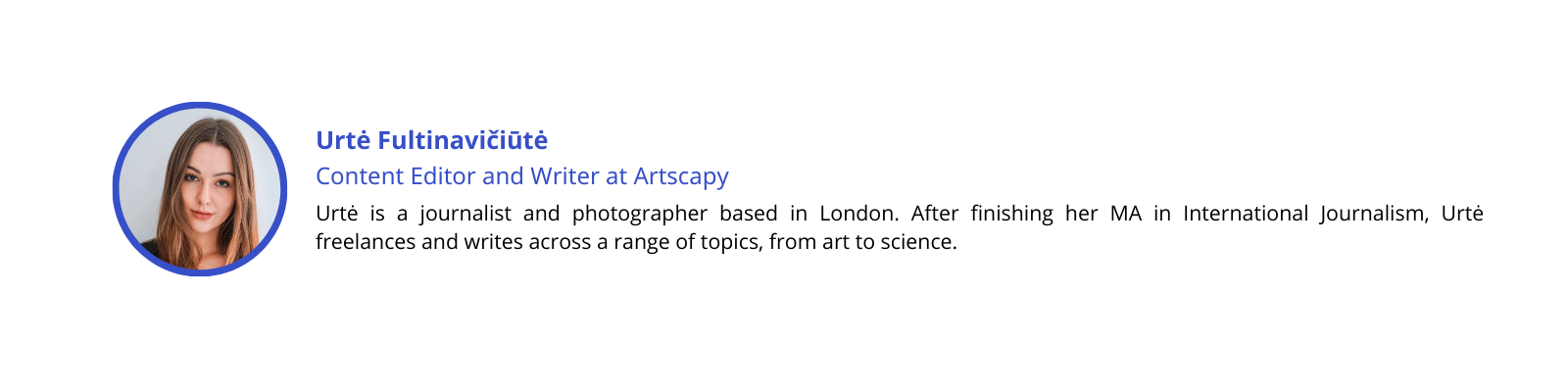
Task: Click the word range in the bio
Action: point(642,243)
